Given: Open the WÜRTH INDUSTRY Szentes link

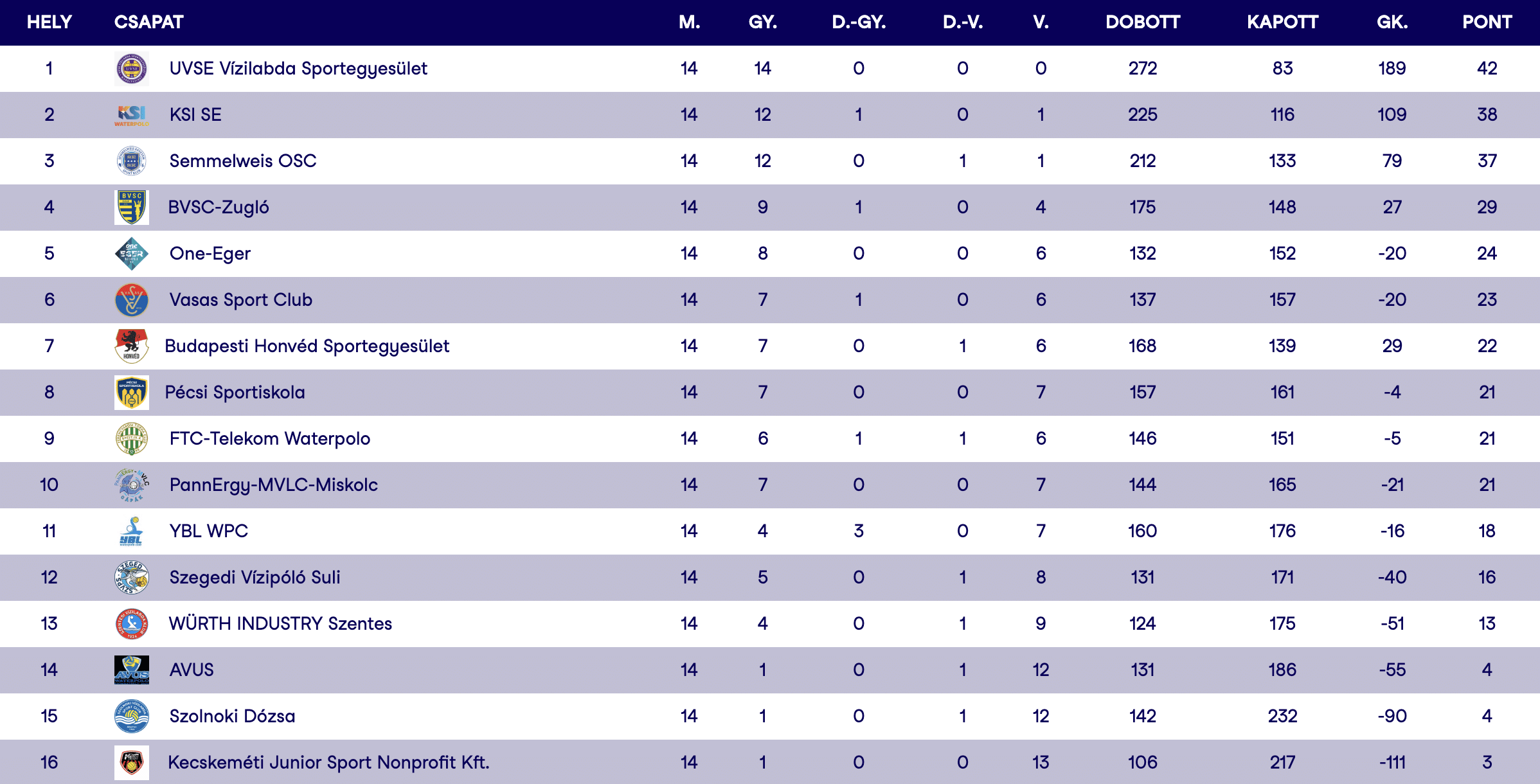Looking at the screenshot, I should point(280,623).
